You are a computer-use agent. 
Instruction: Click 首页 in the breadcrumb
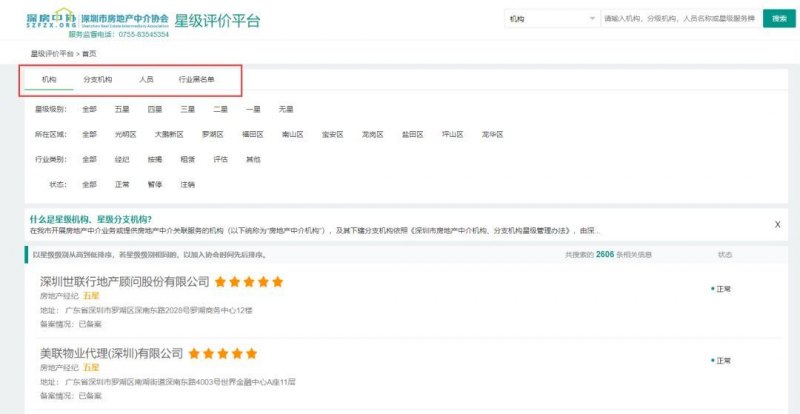89,53
